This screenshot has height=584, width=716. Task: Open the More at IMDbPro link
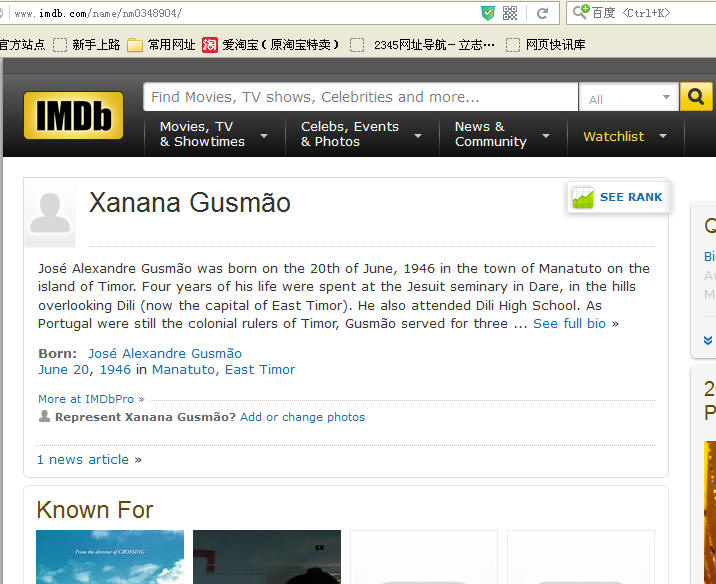(x=86, y=399)
